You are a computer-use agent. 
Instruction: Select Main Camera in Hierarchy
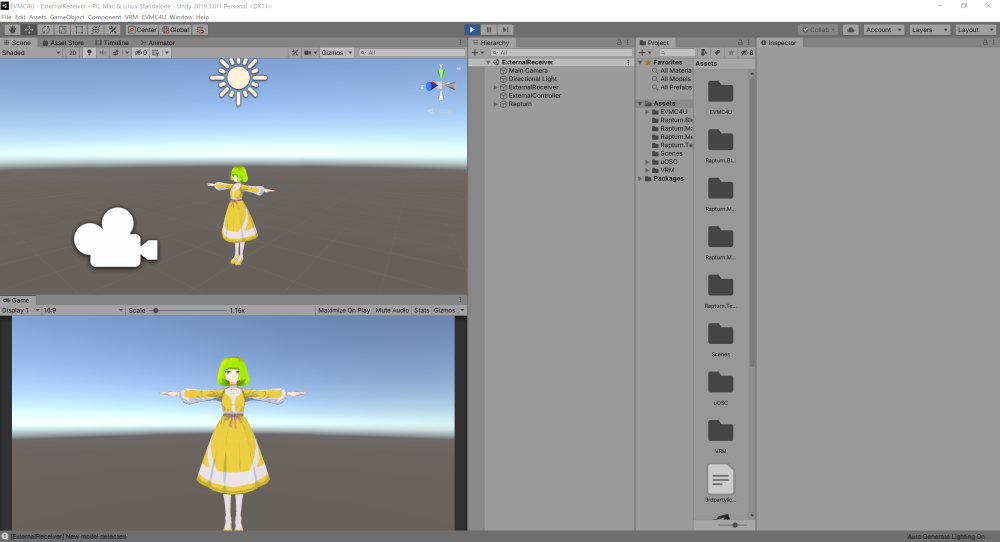(x=528, y=71)
